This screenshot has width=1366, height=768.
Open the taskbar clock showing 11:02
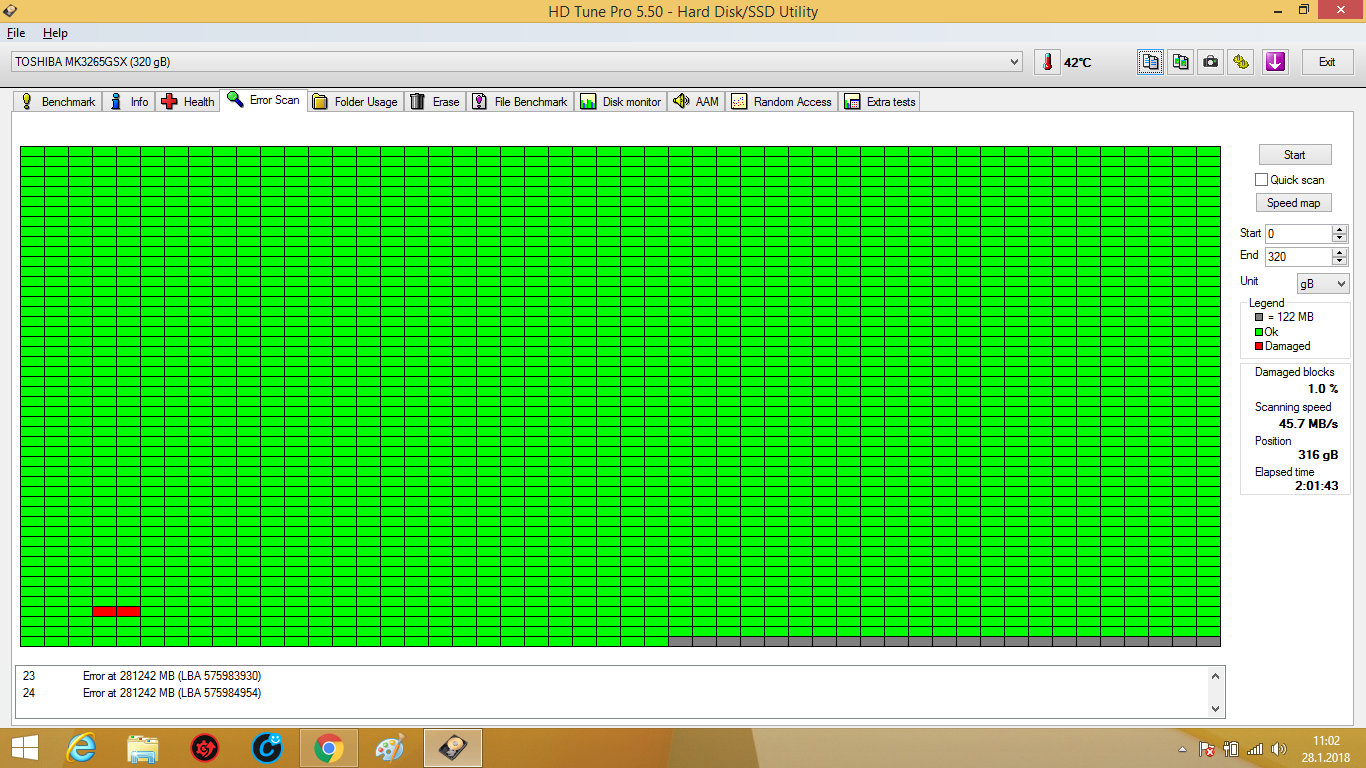tap(1326, 748)
